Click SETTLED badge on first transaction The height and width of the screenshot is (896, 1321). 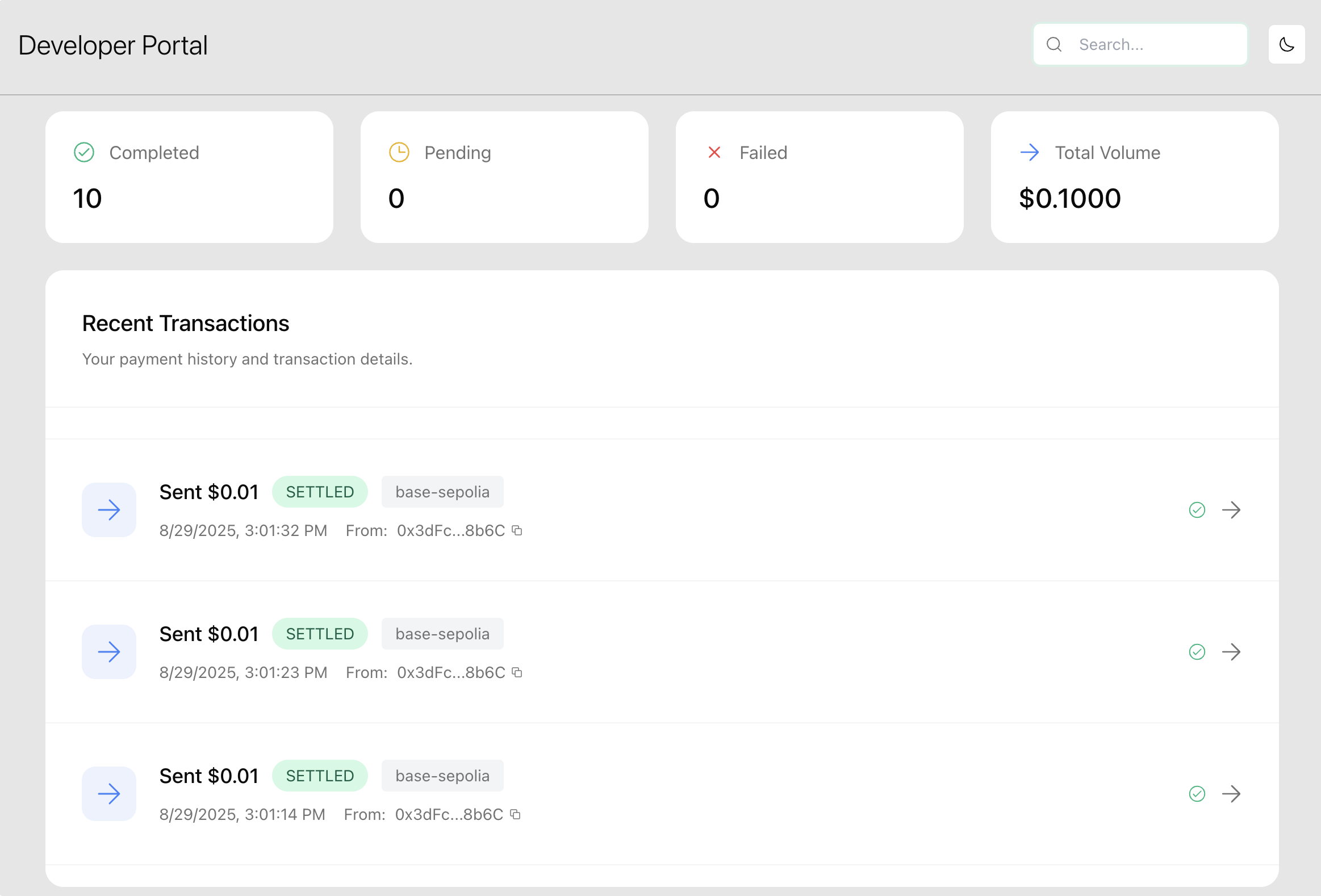[319, 492]
